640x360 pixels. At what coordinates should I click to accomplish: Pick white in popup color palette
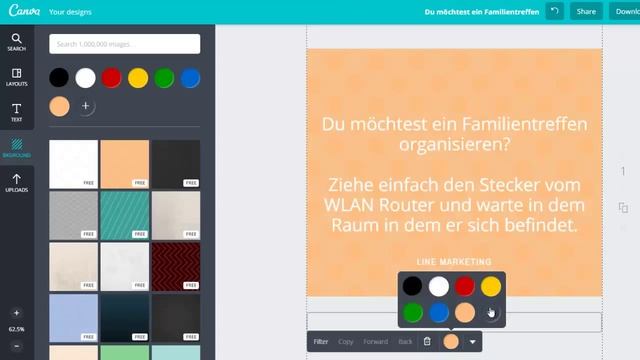tap(439, 286)
